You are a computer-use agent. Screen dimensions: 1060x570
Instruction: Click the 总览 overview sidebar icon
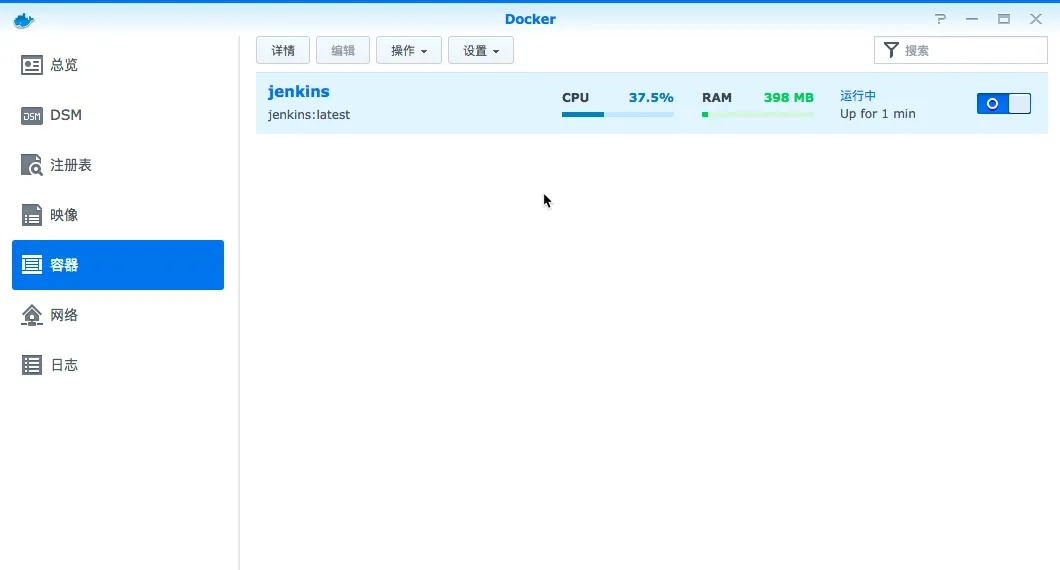[x=32, y=65]
